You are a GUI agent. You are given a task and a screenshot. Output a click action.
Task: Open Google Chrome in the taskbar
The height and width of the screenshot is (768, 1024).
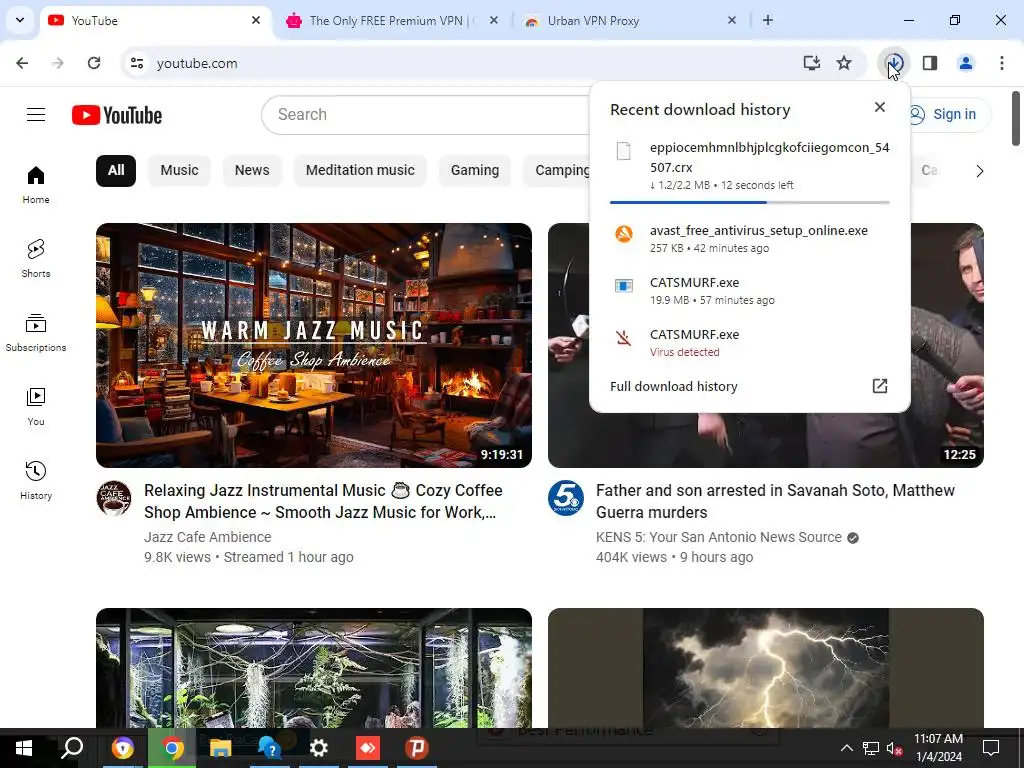coord(172,748)
